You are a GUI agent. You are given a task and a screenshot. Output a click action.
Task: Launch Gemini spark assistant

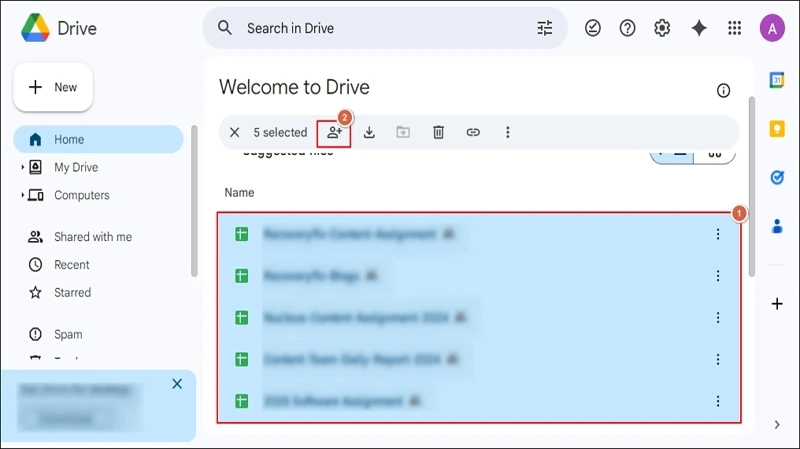699,28
